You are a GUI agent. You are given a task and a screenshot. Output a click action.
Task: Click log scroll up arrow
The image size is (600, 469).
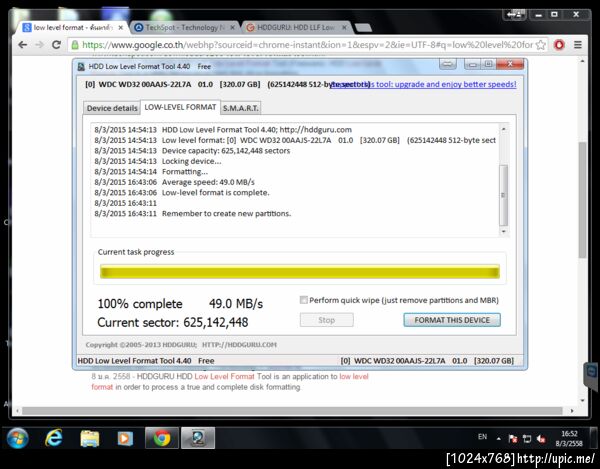[x=504, y=129]
